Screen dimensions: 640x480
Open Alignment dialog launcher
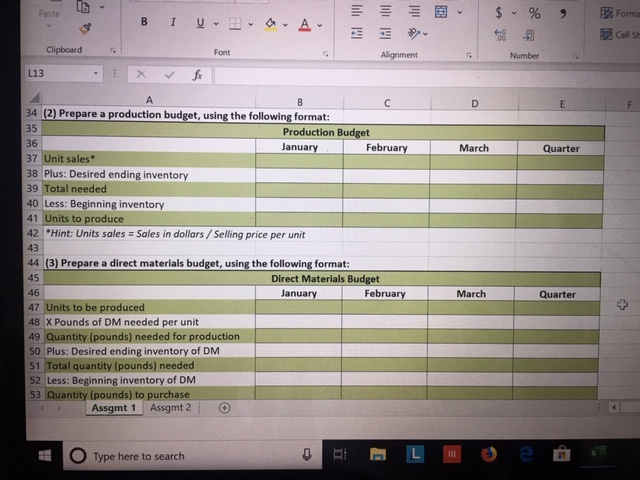[469, 55]
